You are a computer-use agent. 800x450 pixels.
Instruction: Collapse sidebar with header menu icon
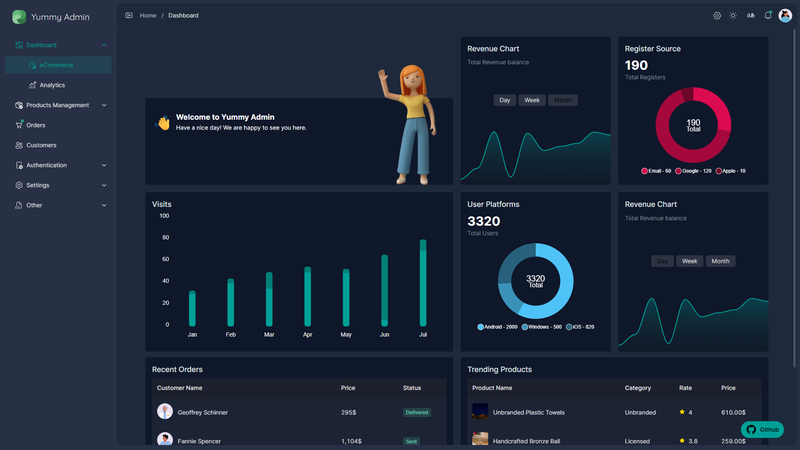(129, 16)
